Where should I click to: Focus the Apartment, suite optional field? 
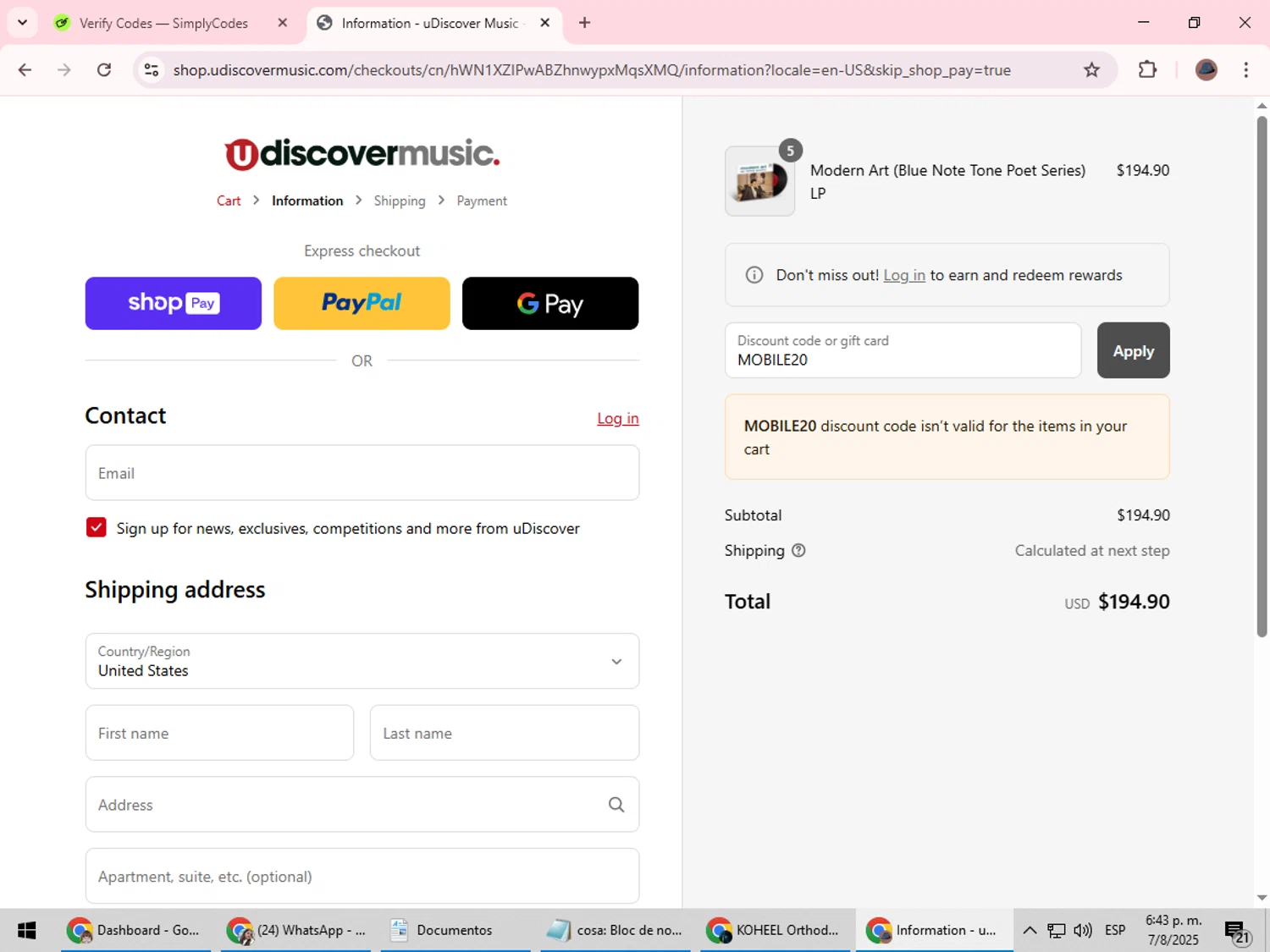tap(362, 876)
